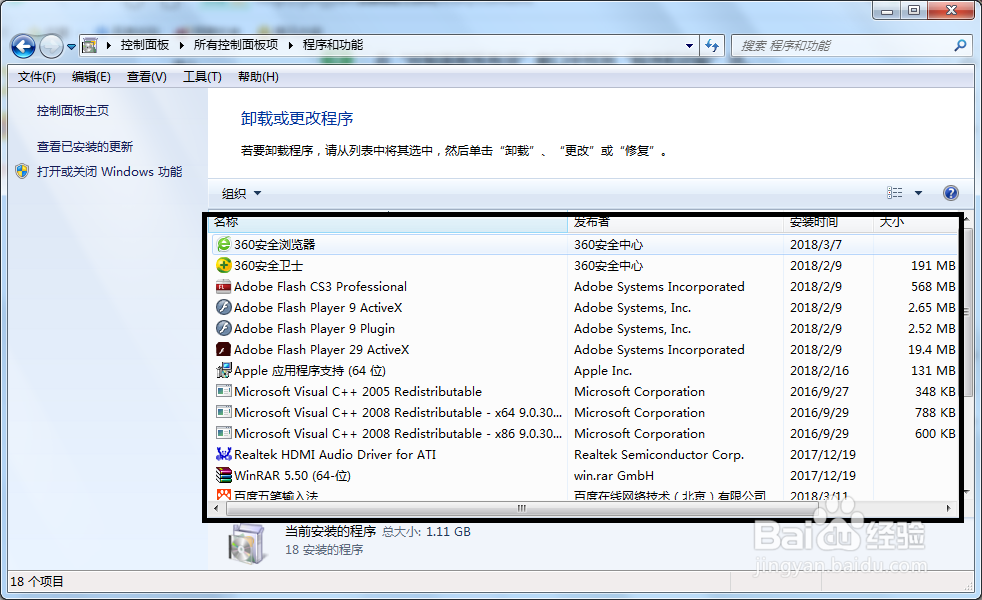Click the 2017/12/19 date for WinRAR
The image size is (982, 600).
(823, 475)
